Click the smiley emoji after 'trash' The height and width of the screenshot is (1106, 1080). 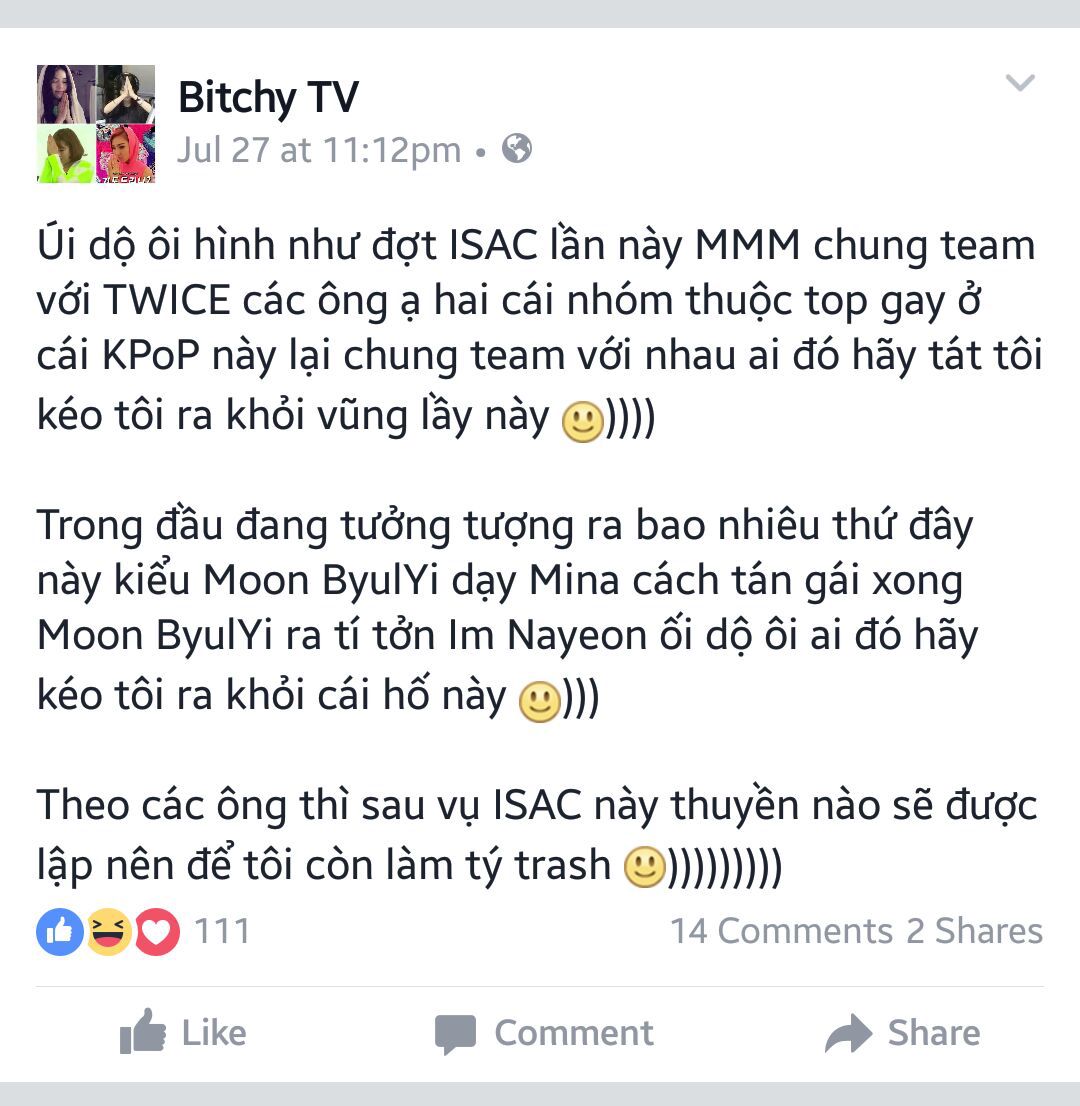point(645,867)
